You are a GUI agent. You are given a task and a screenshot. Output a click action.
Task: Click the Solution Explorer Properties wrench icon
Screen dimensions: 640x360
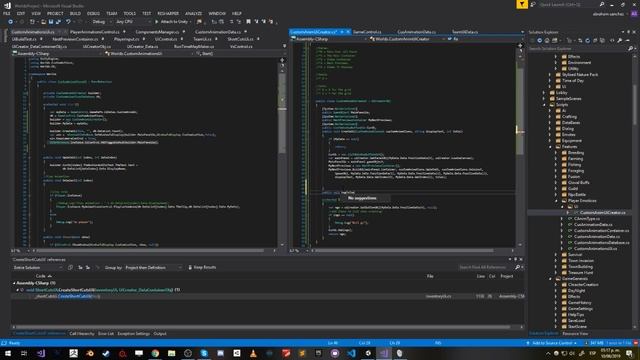click(x=620, y=40)
